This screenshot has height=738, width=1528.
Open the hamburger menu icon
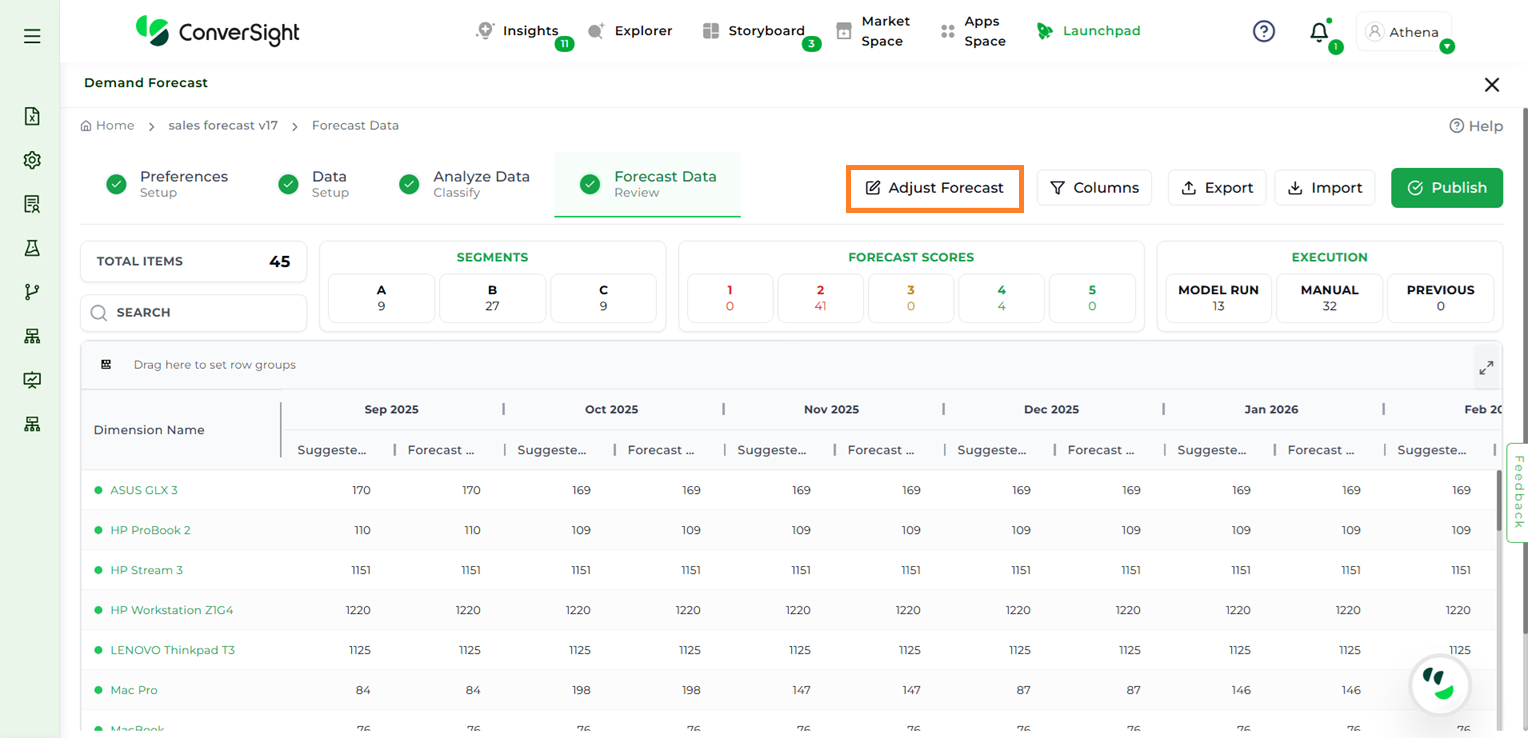pos(32,36)
